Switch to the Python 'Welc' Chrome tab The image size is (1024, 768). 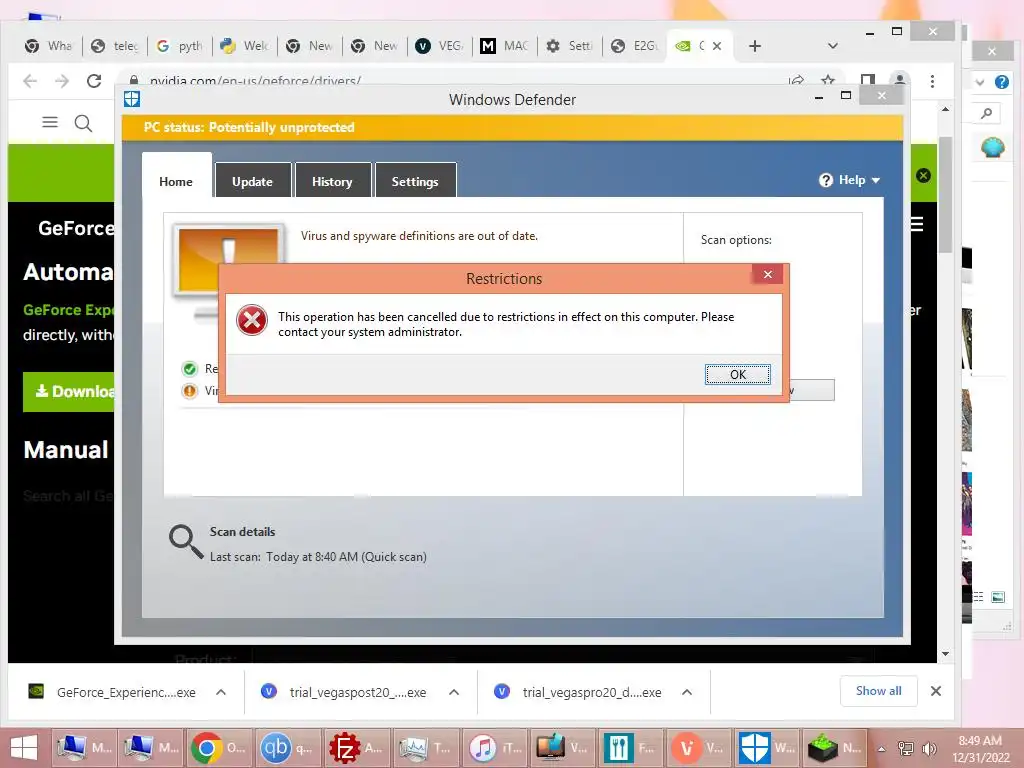coord(244,46)
